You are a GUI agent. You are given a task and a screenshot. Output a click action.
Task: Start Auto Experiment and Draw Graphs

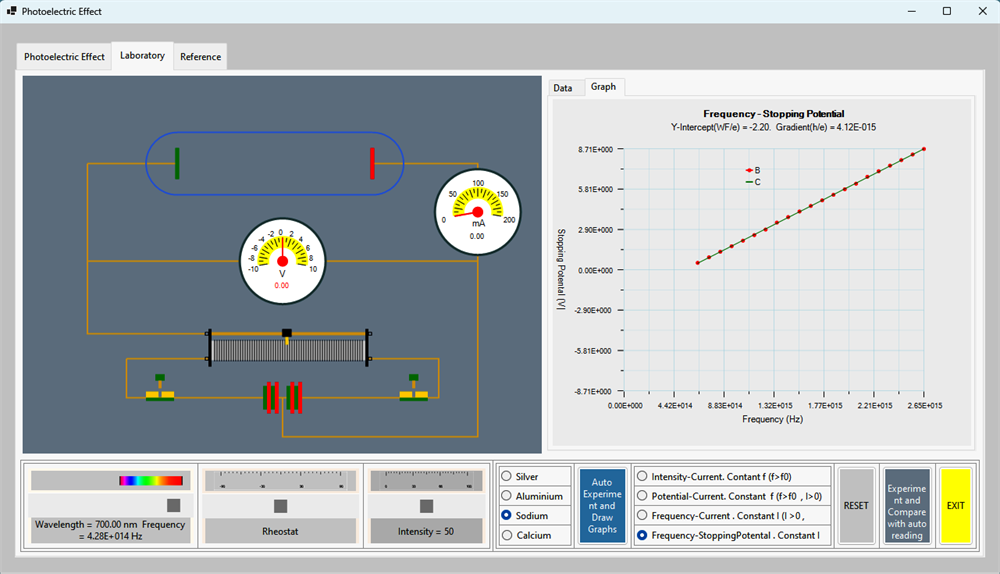tap(602, 506)
